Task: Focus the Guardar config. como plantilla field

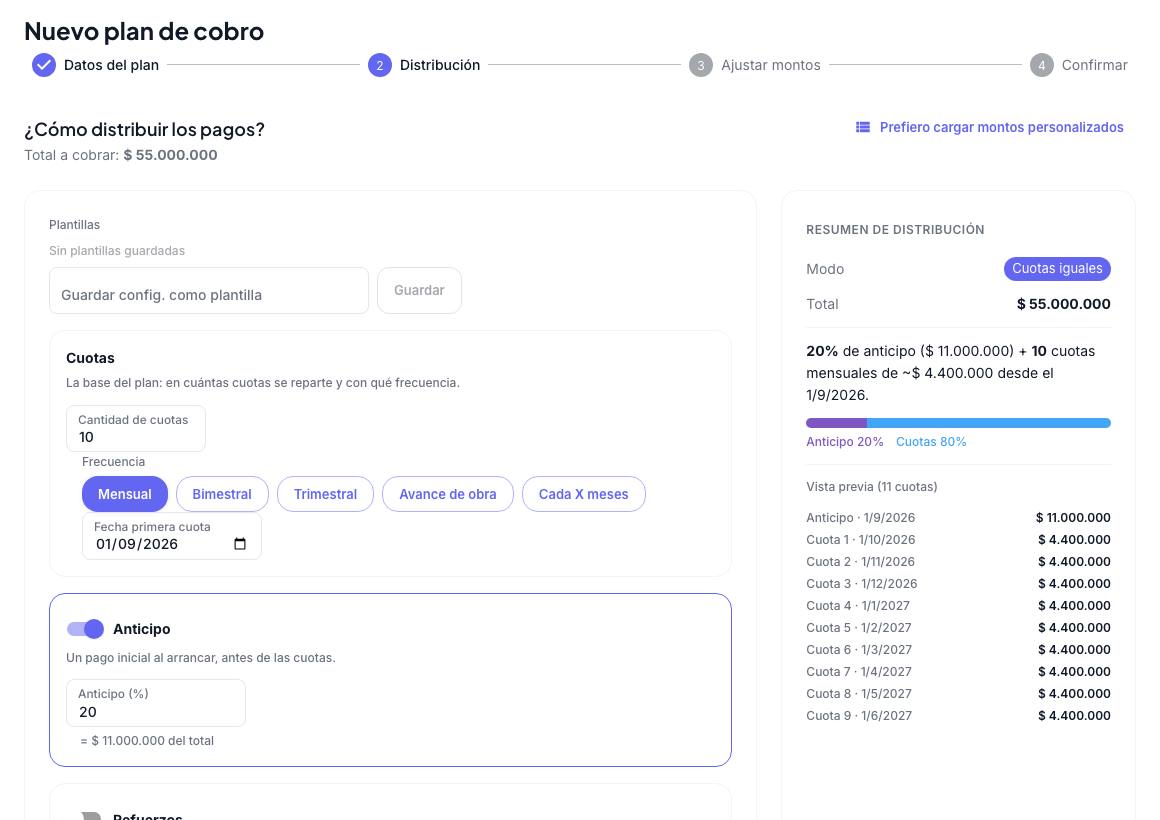Action: [x=209, y=290]
